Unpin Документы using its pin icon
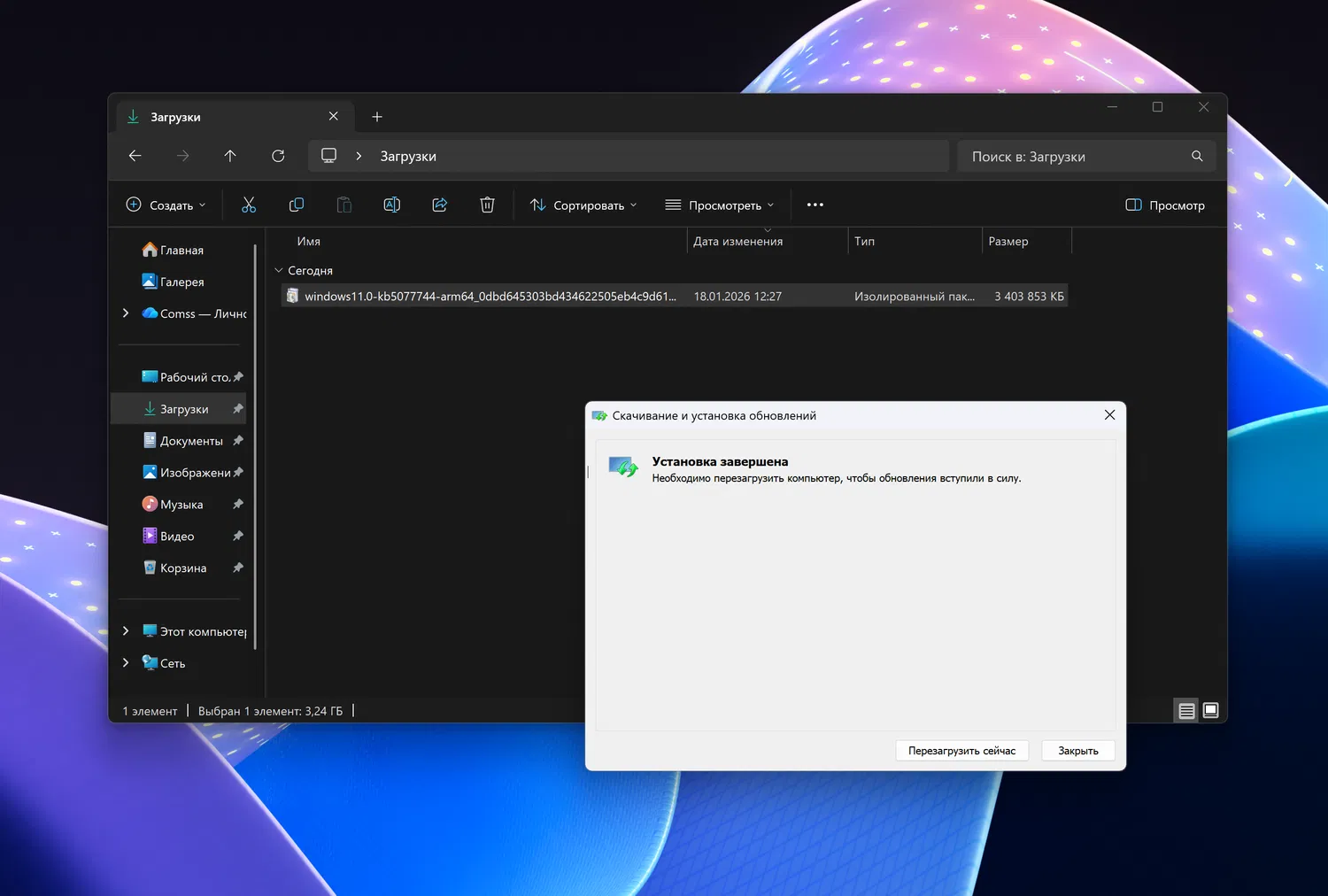The image size is (1328, 896). click(238, 441)
